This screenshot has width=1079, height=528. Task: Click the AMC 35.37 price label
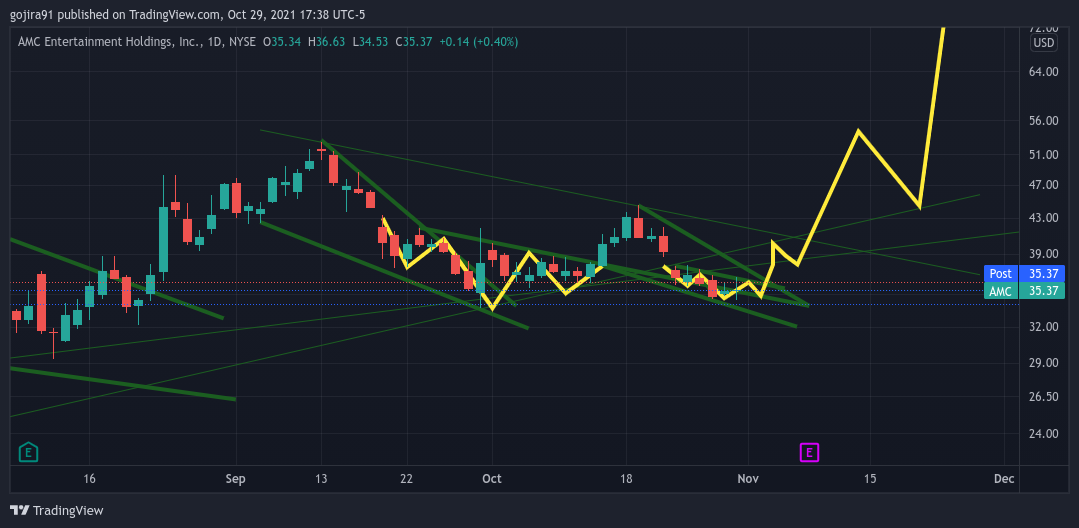tap(1025, 291)
